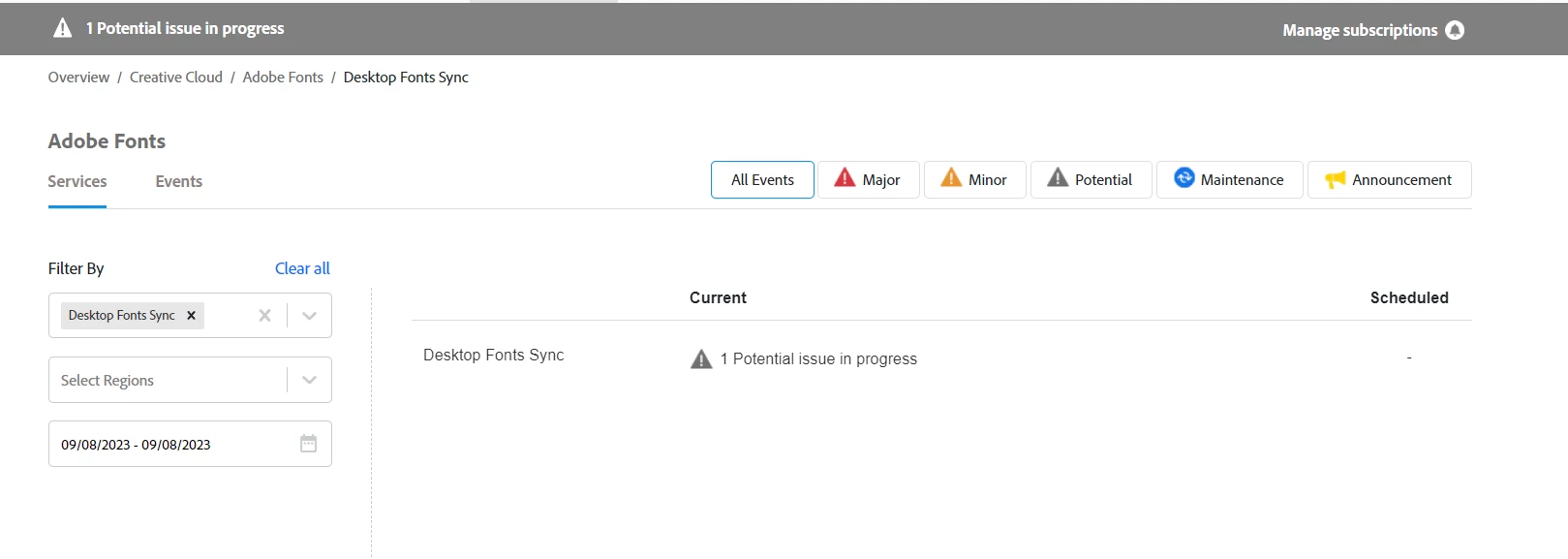Open the Select Regions dropdown
This screenshot has height=559, width=1568.
(x=190, y=380)
